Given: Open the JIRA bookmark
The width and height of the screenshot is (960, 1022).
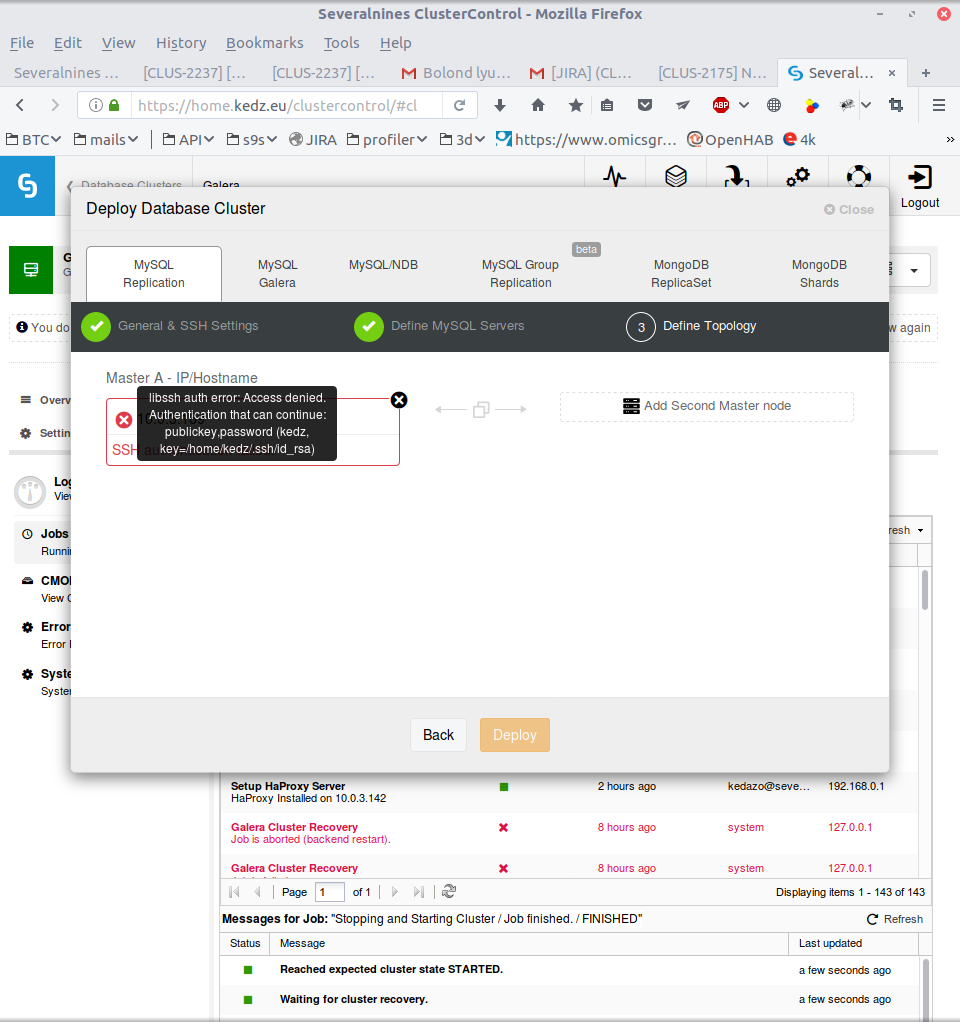Looking at the screenshot, I should point(313,139).
